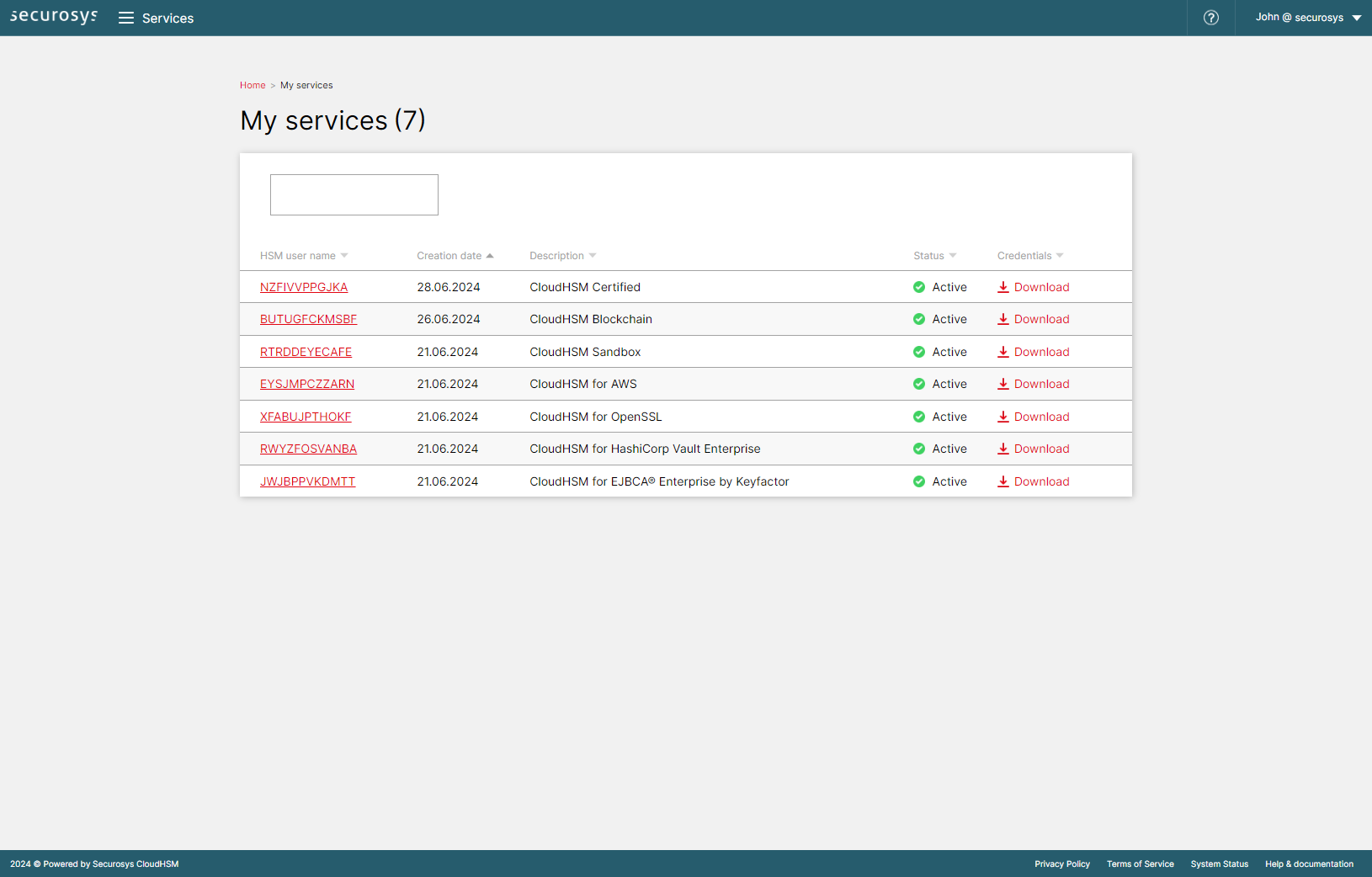Open the NZFIVVPPGJKA service link
Screen dimensions: 1372x877
click(x=303, y=287)
